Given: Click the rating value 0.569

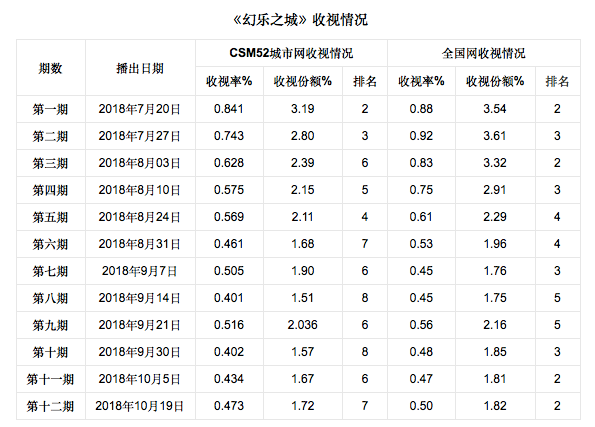Looking at the screenshot, I should click(x=229, y=217).
